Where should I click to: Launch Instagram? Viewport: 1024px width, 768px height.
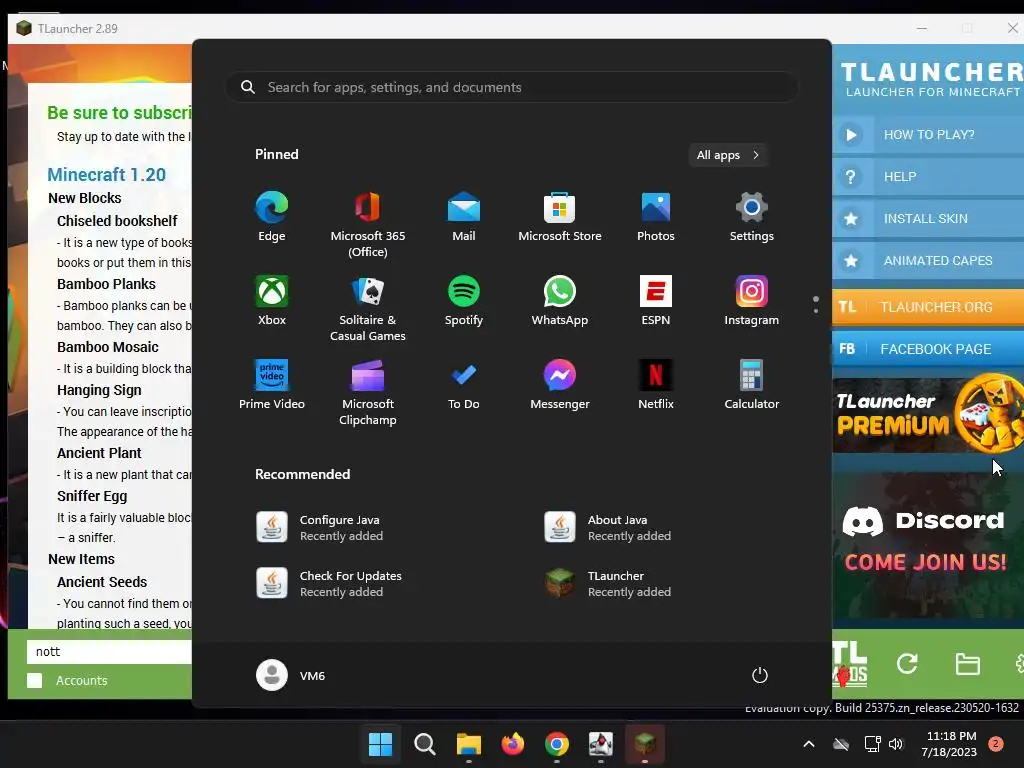752,300
